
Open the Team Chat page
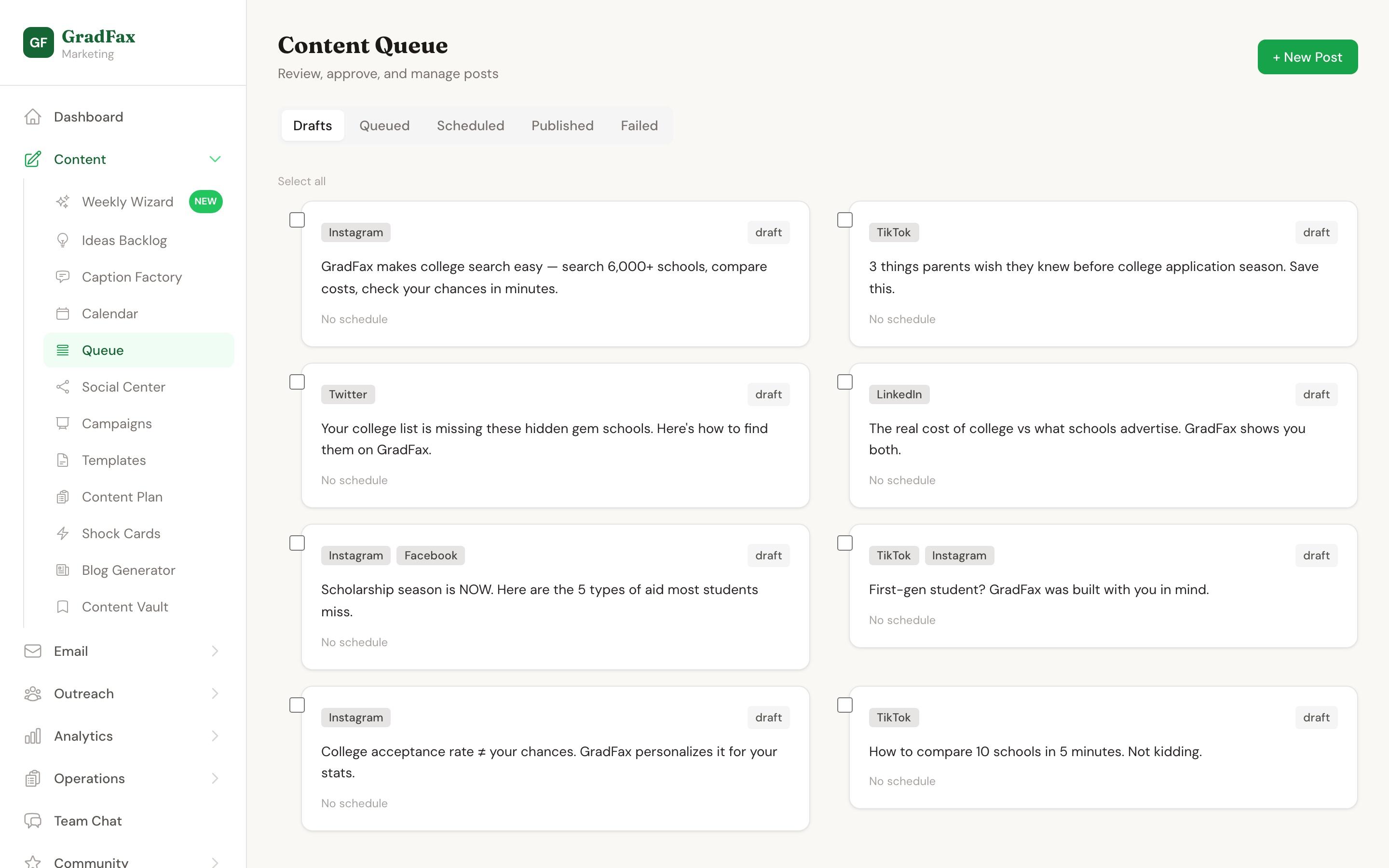123,821
